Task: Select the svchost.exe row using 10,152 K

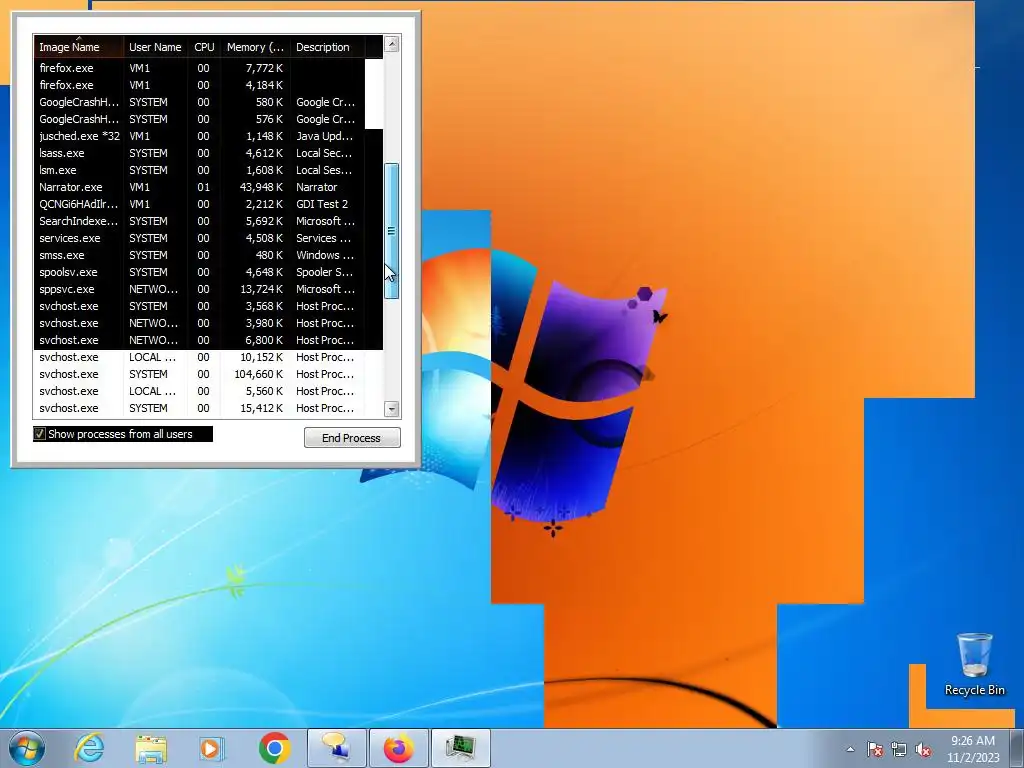Action: point(208,357)
